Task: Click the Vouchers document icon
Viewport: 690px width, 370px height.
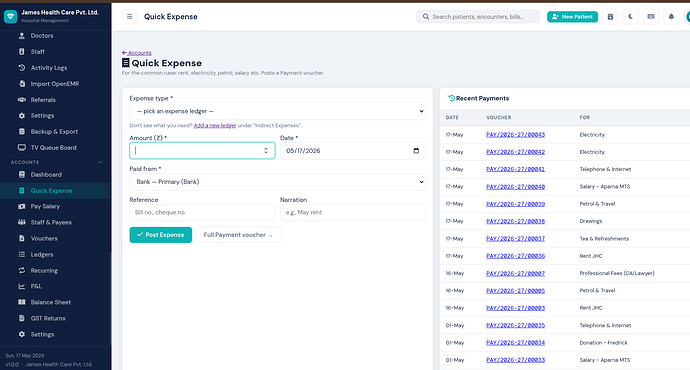Action: [22, 238]
